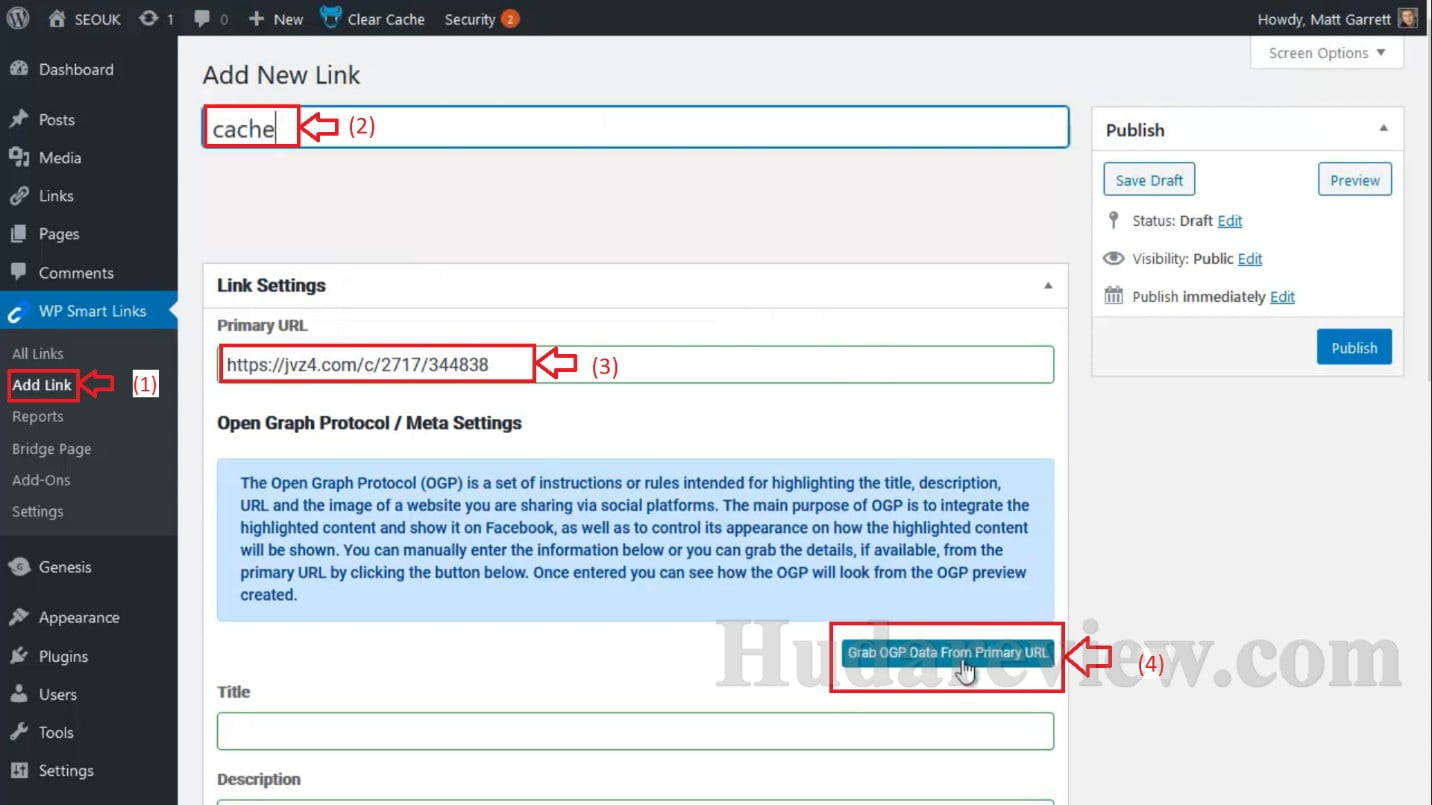
Task: Open the Reports submenu item
Action: click(38, 416)
